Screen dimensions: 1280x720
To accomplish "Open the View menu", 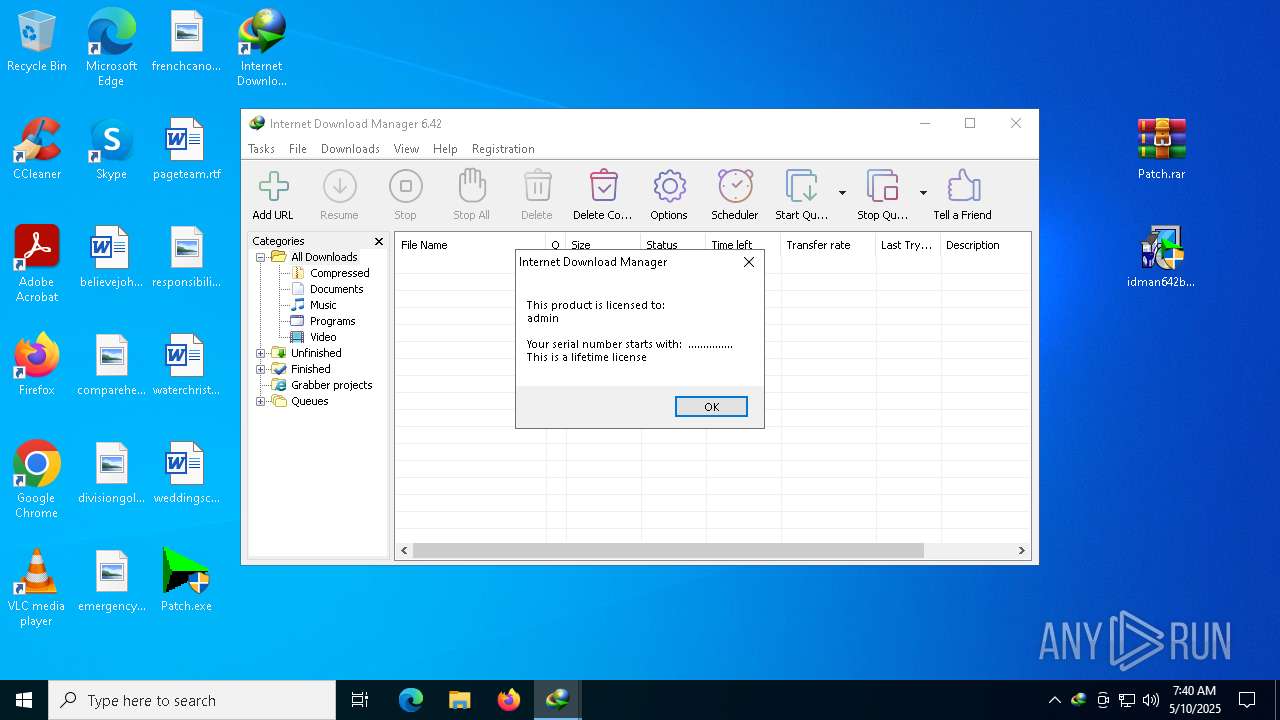I will [x=406, y=149].
